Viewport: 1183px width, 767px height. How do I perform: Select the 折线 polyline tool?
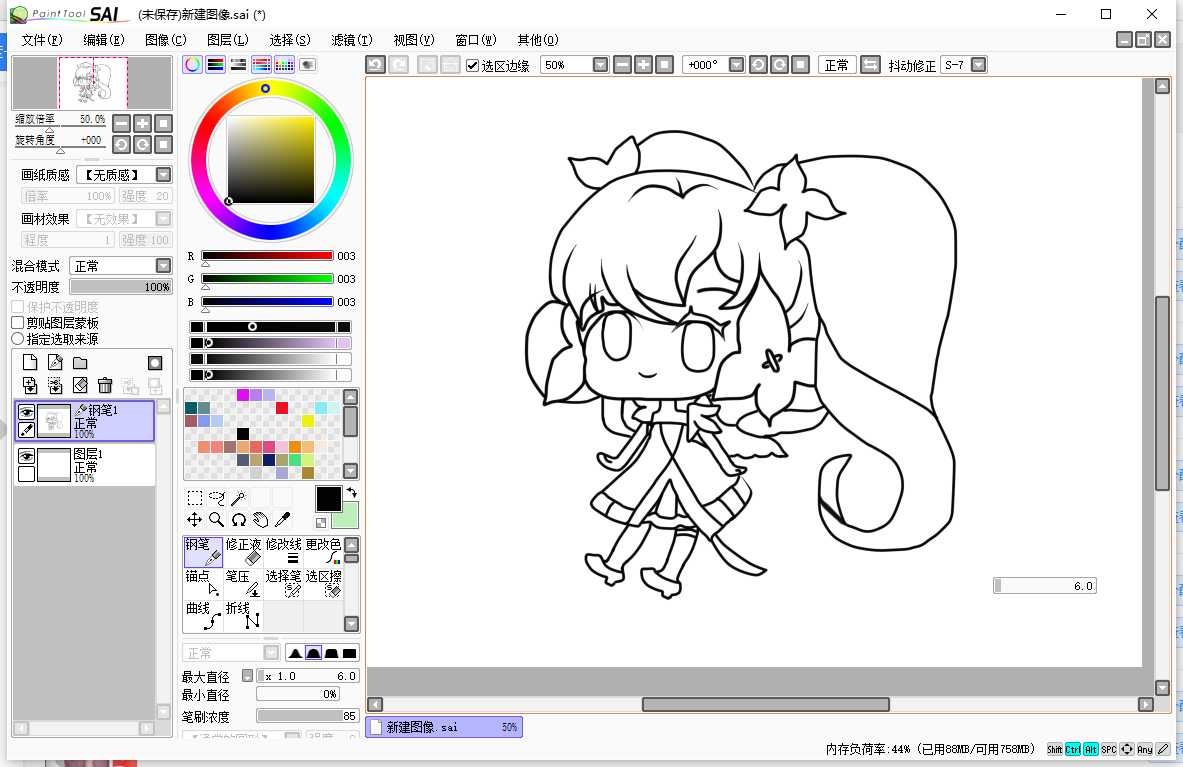click(243, 615)
